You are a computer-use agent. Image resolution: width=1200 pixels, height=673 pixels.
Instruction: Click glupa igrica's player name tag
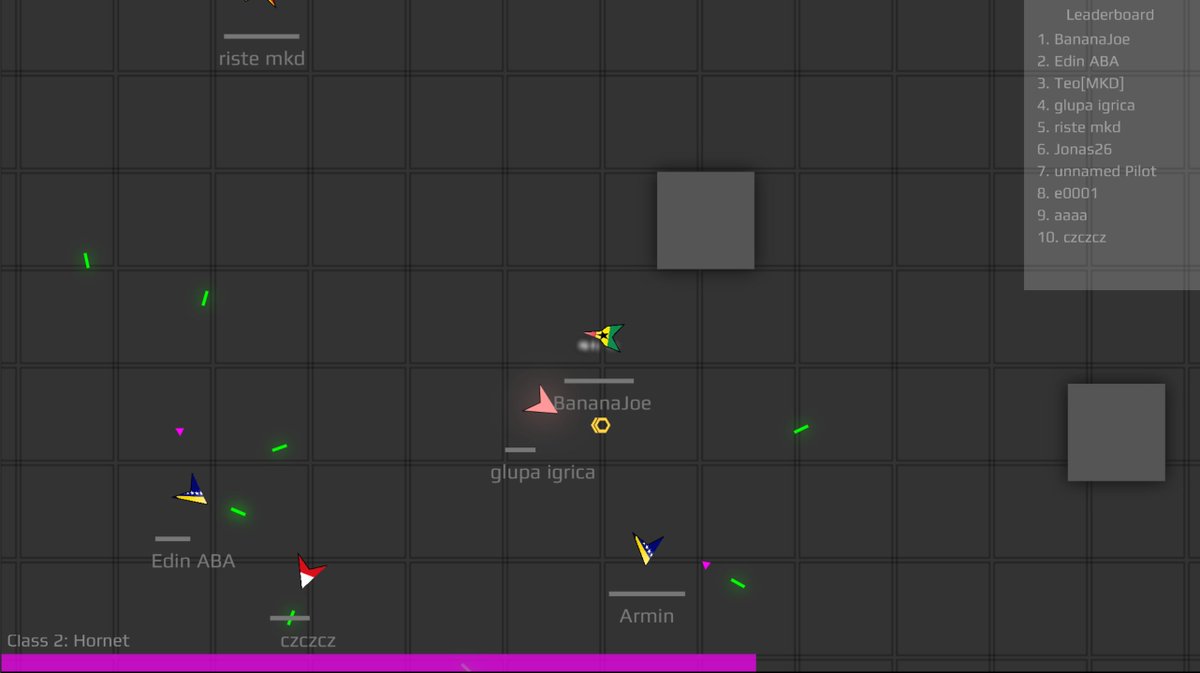coord(544,472)
